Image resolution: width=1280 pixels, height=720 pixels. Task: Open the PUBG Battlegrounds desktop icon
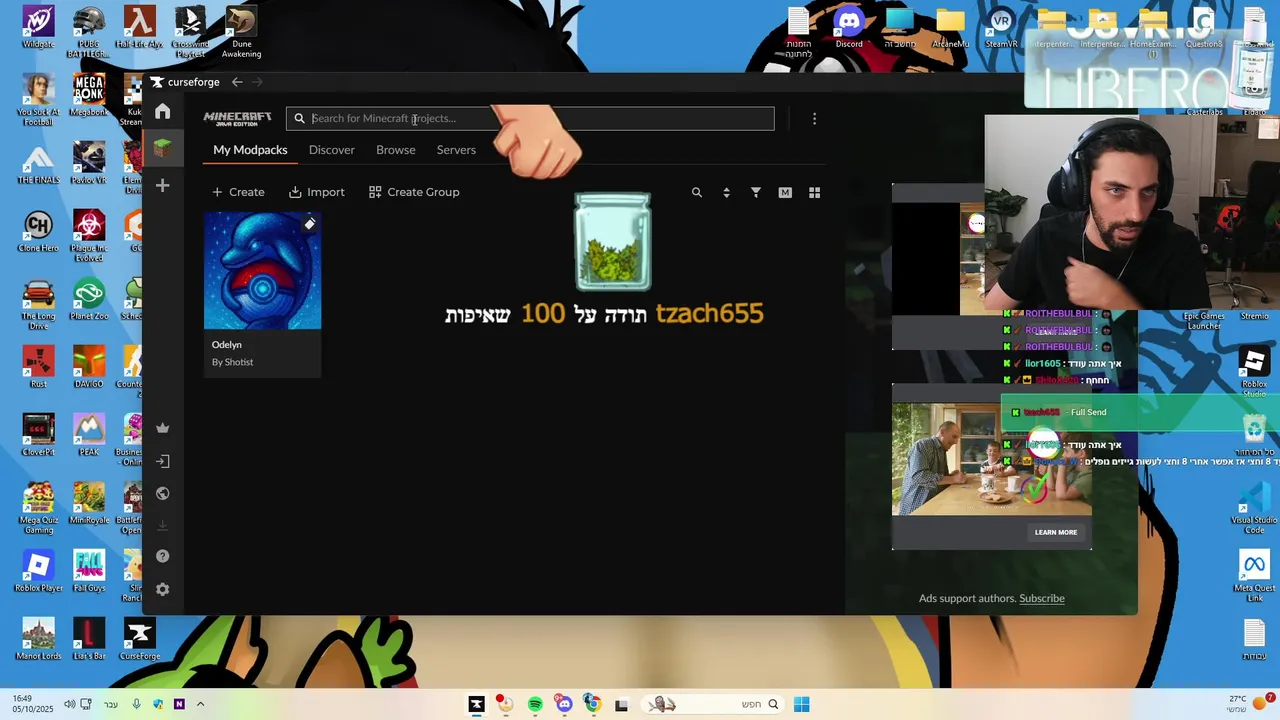pyautogui.click(x=88, y=32)
